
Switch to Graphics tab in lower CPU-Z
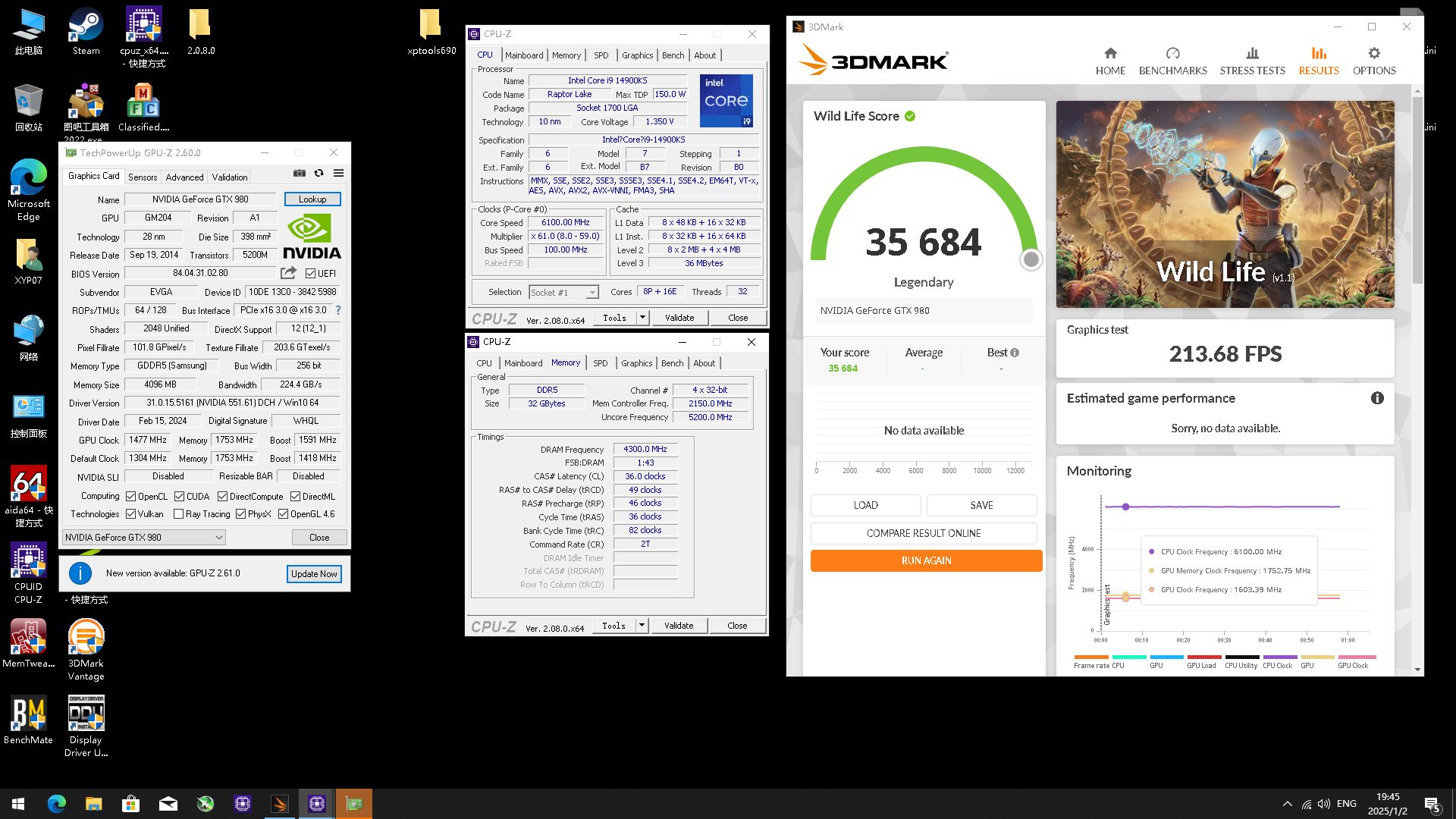(636, 363)
